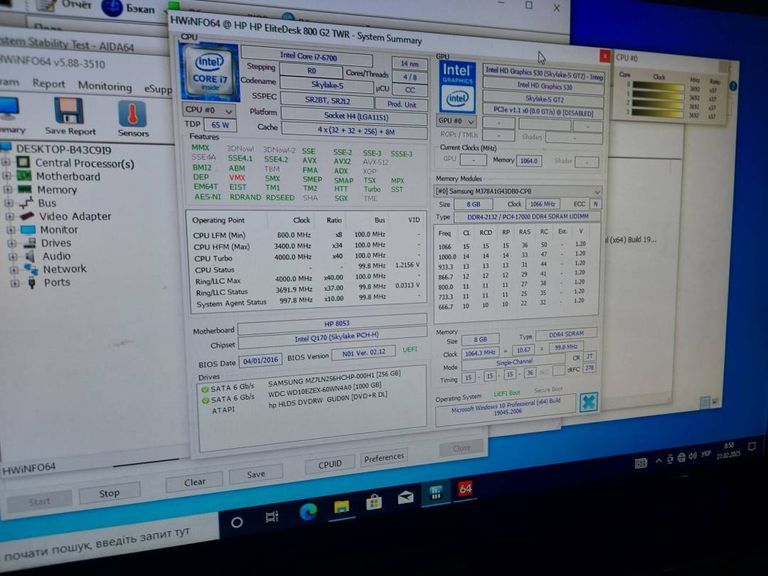Expand the Monitor tree node

(x=12, y=229)
